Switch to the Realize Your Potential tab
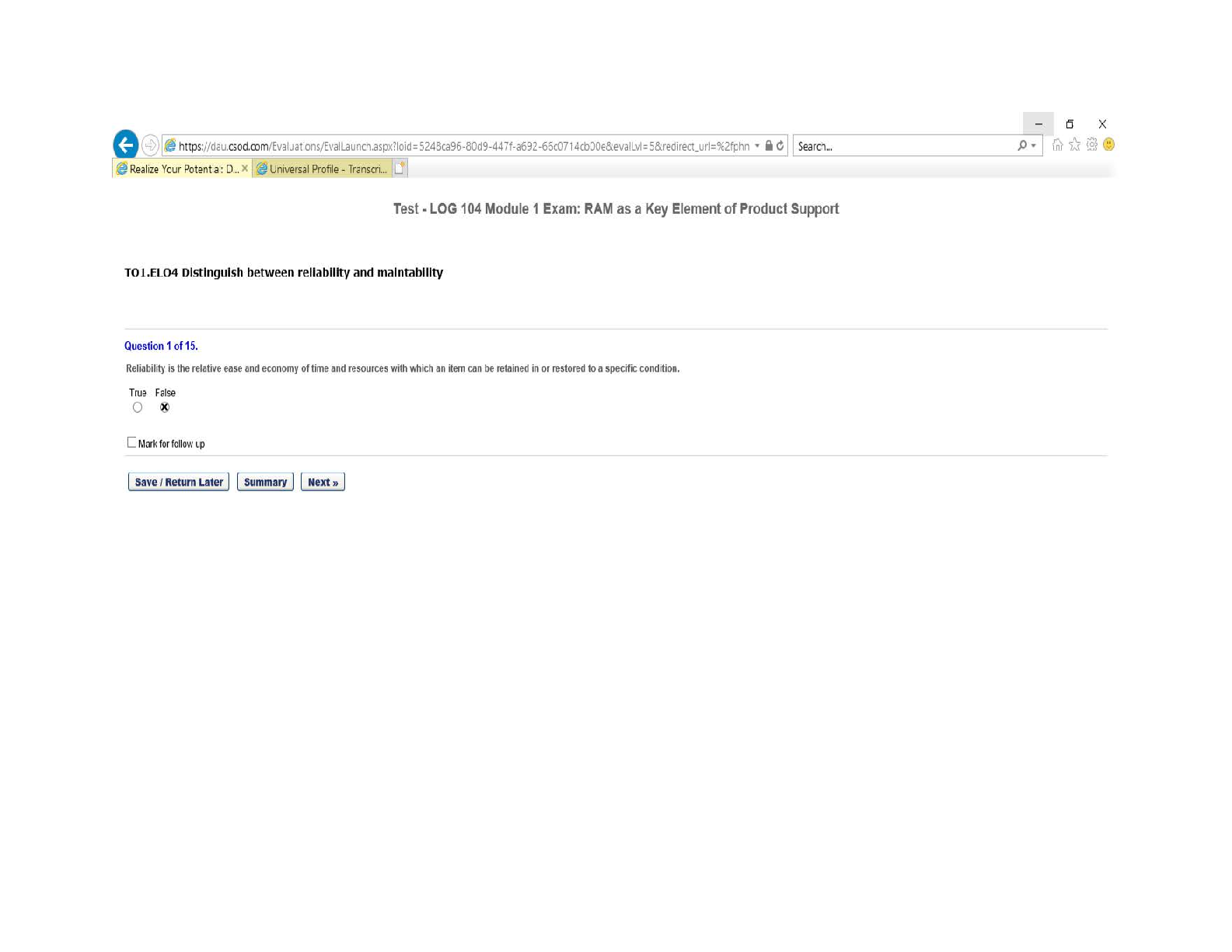This screenshot has height=952, width=1232. (x=180, y=169)
